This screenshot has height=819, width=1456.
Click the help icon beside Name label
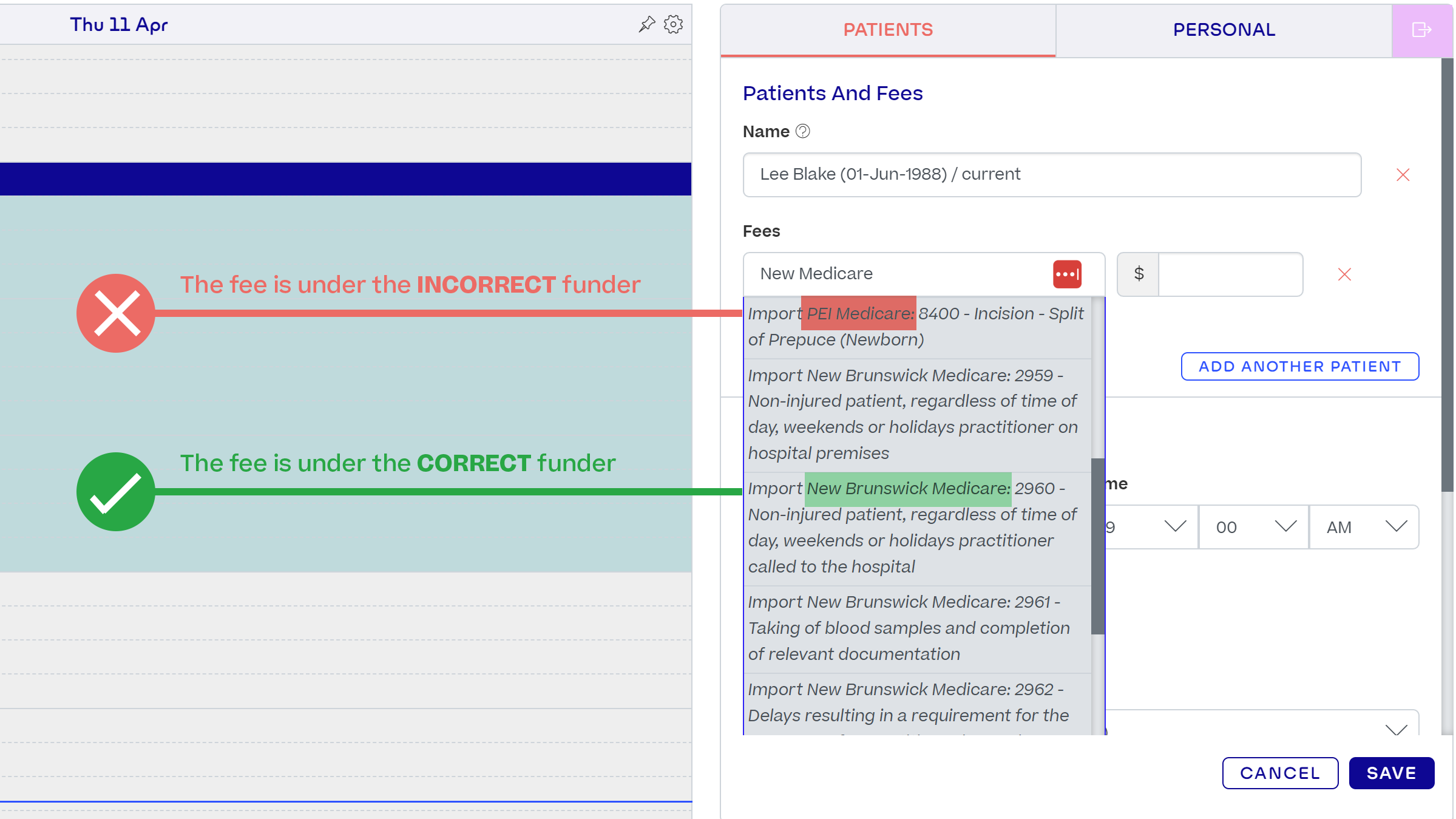coord(802,131)
